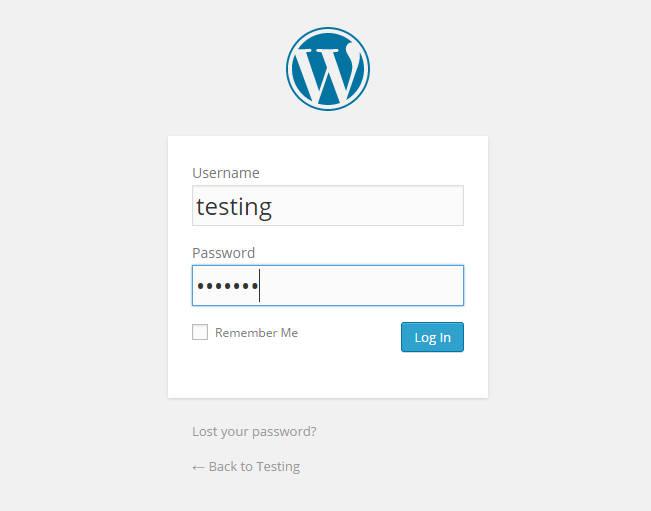Click the left arrow before Back to Testing
The width and height of the screenshot is (651, 511).
coord(198,467)
